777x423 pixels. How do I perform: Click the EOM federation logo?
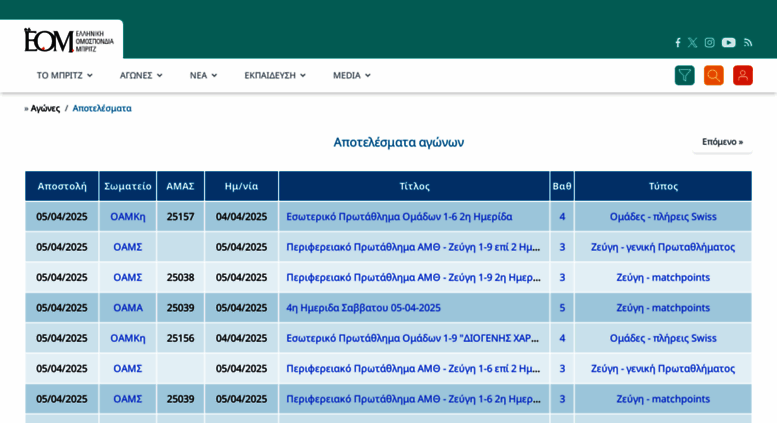click(x=68, y=40)
